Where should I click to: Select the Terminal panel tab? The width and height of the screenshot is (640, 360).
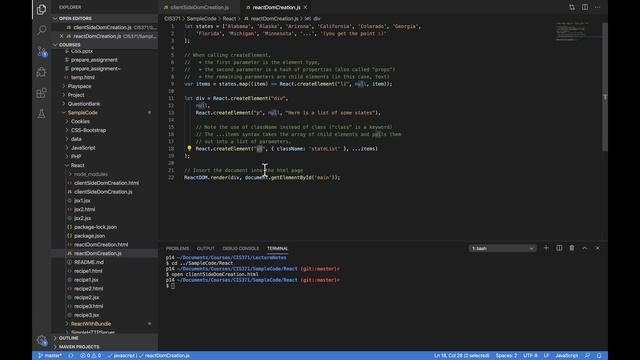tap(278, 248)
